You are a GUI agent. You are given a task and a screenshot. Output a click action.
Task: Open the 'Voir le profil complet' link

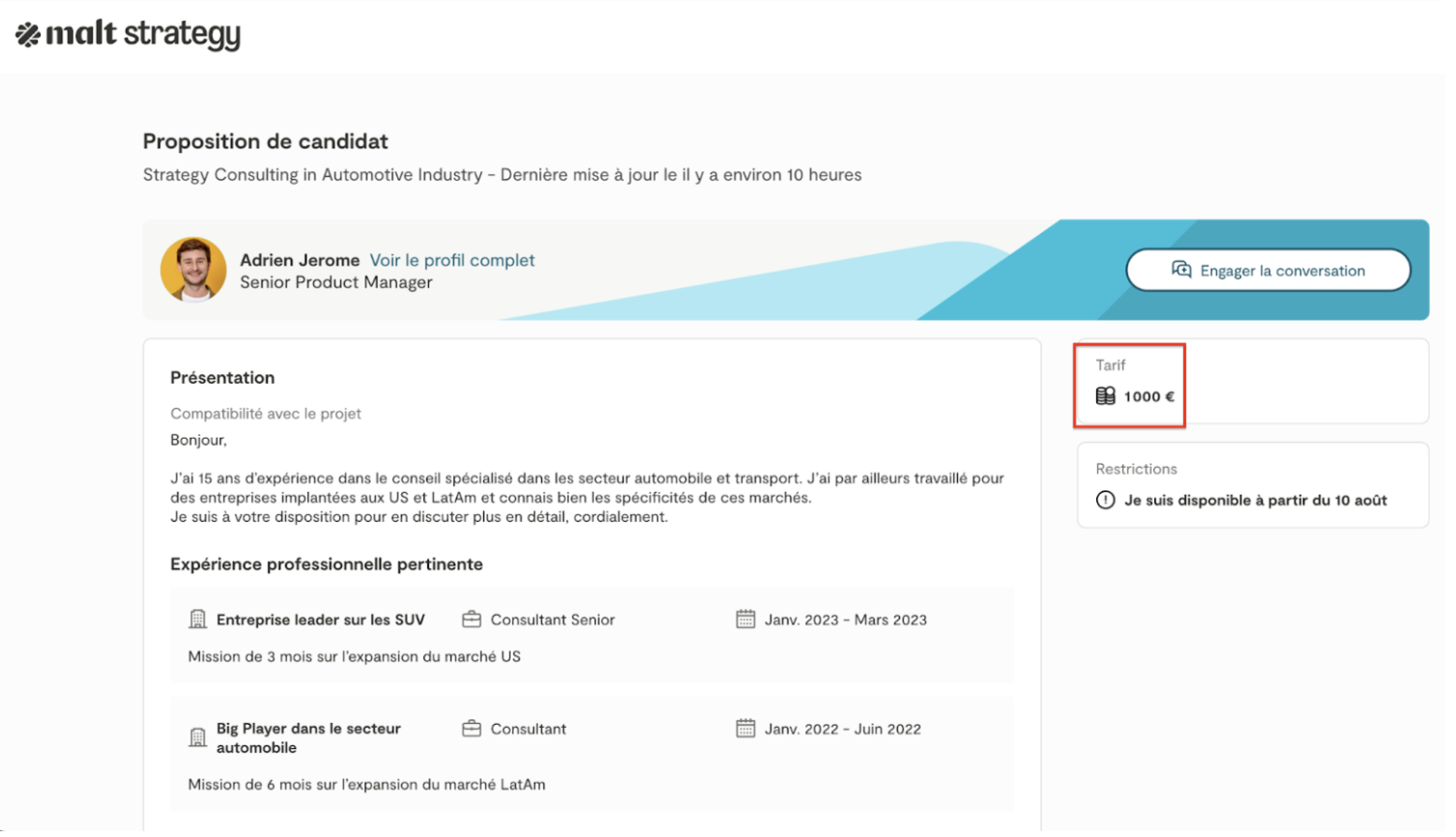click(451, 260)
